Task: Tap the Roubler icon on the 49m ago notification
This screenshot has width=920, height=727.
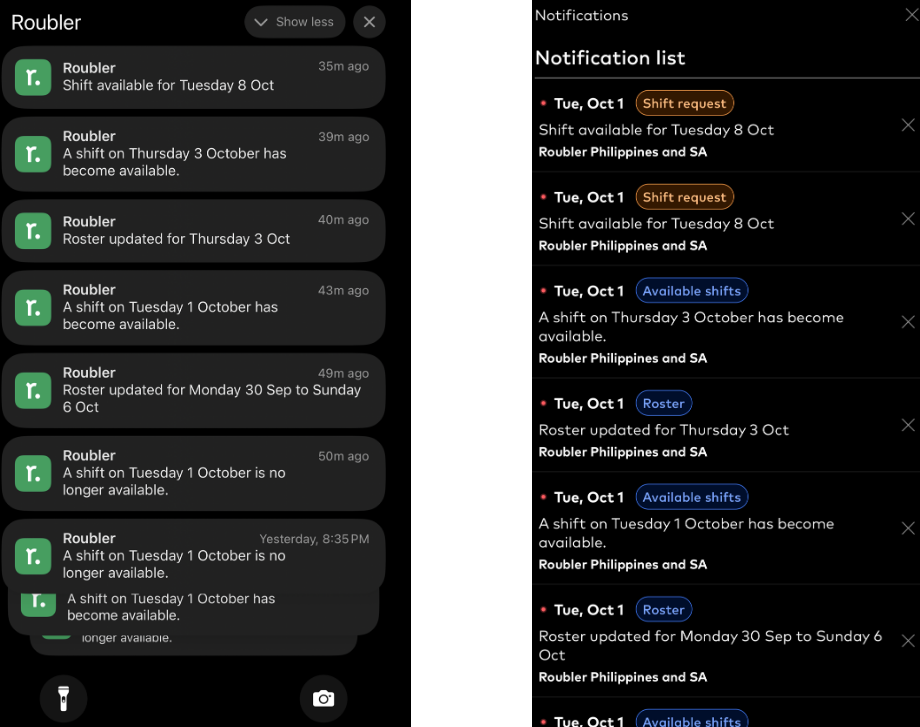Action: [33, 390]
